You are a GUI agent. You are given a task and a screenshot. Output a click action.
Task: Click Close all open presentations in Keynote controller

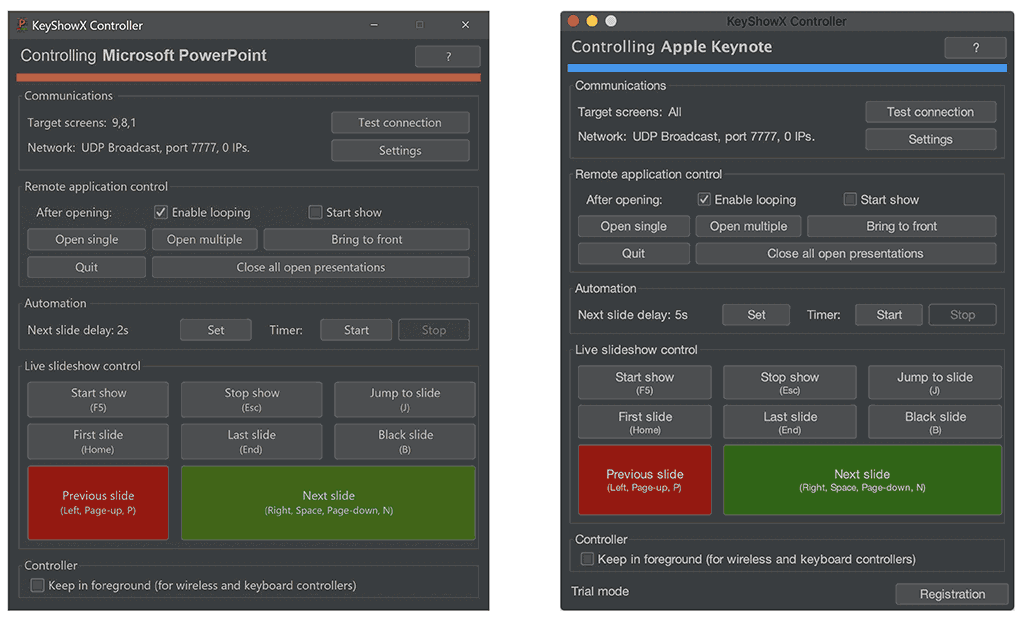pyautogui.click(x=845, y=254)
